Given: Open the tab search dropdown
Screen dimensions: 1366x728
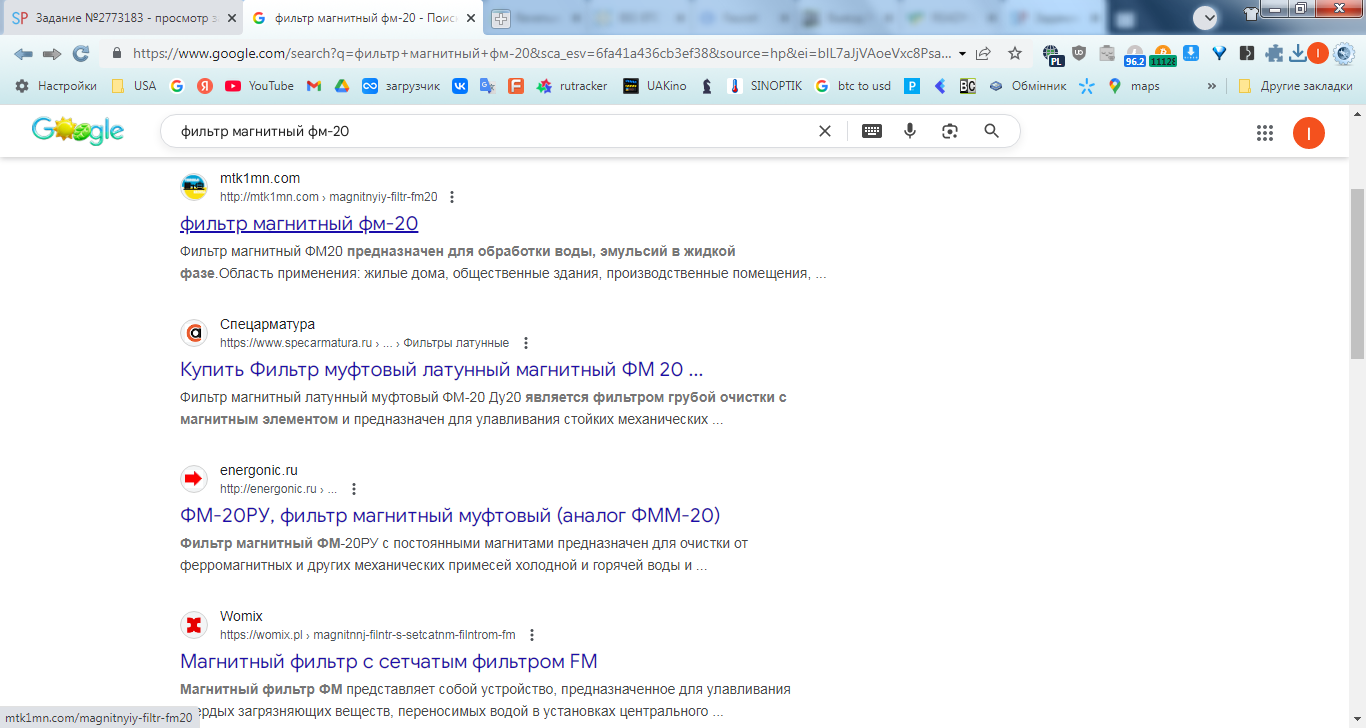Looking at the screenshot, I should point(1207,17).
